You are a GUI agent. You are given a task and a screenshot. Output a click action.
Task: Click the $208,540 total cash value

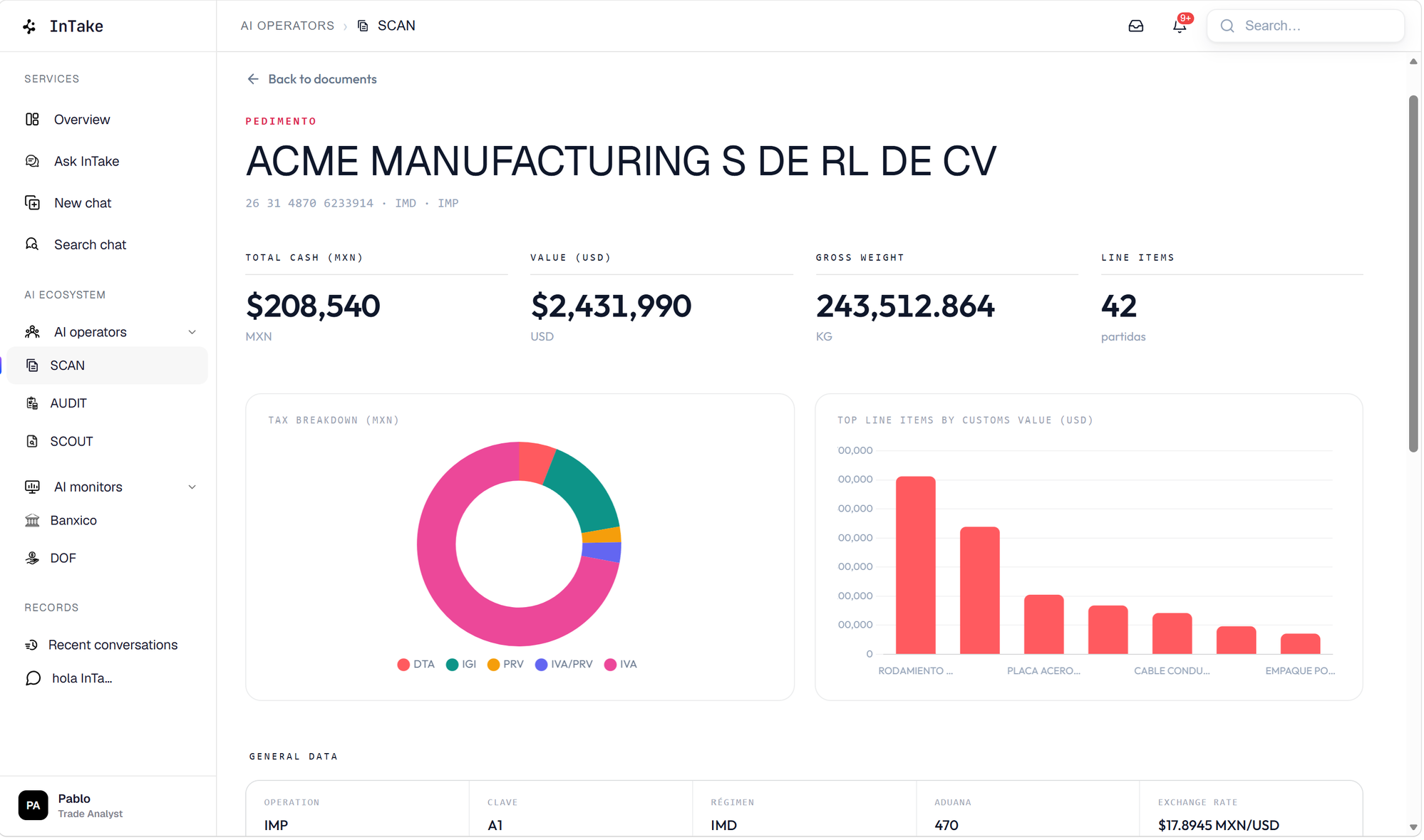pyautogui.click(x=314, y=307)
